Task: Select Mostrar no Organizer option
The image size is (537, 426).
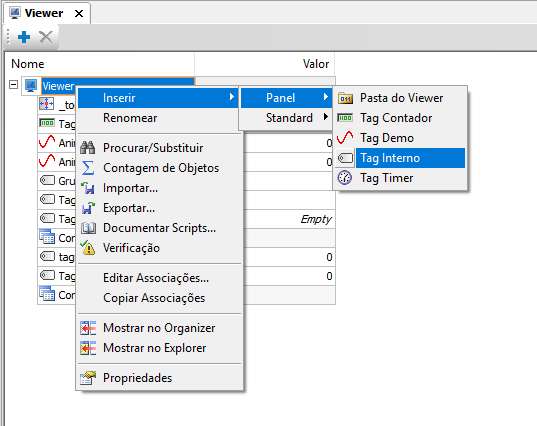Action: point(160,328)
